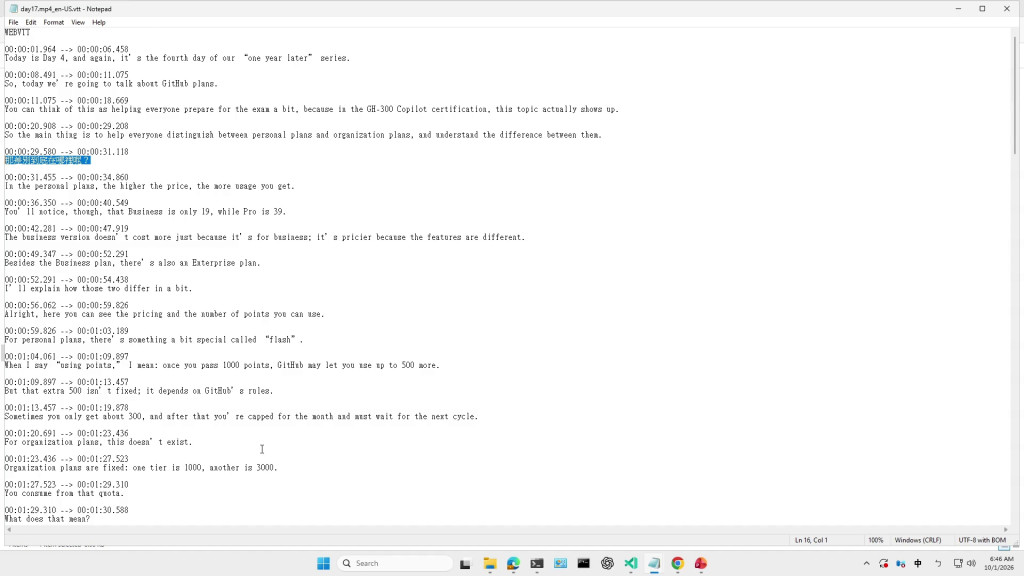Click the line 'You consume from that quota.'
The image size is (1024, 576).
pos(64,494)
